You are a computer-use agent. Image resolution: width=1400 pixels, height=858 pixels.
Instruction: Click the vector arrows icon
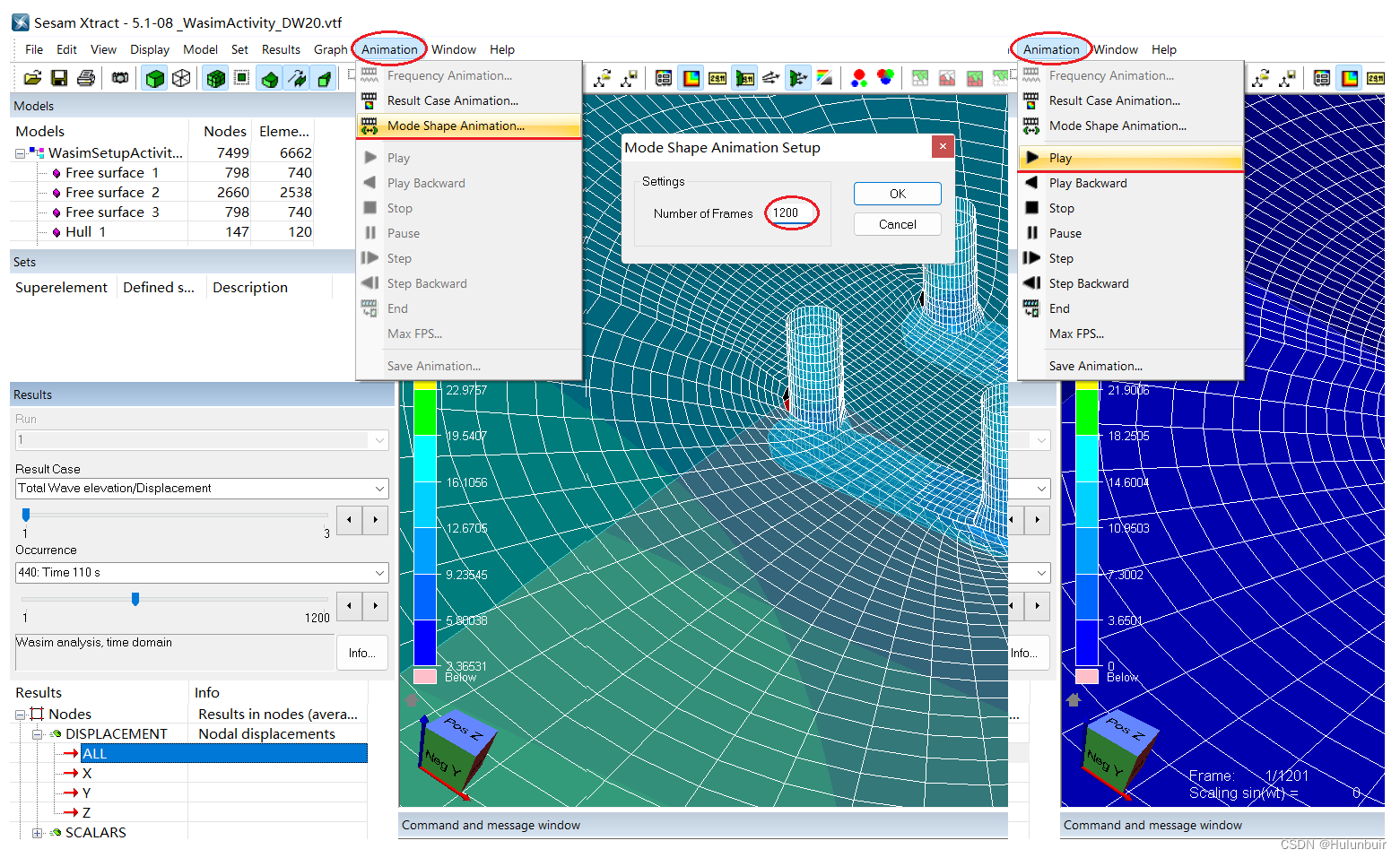770,78
